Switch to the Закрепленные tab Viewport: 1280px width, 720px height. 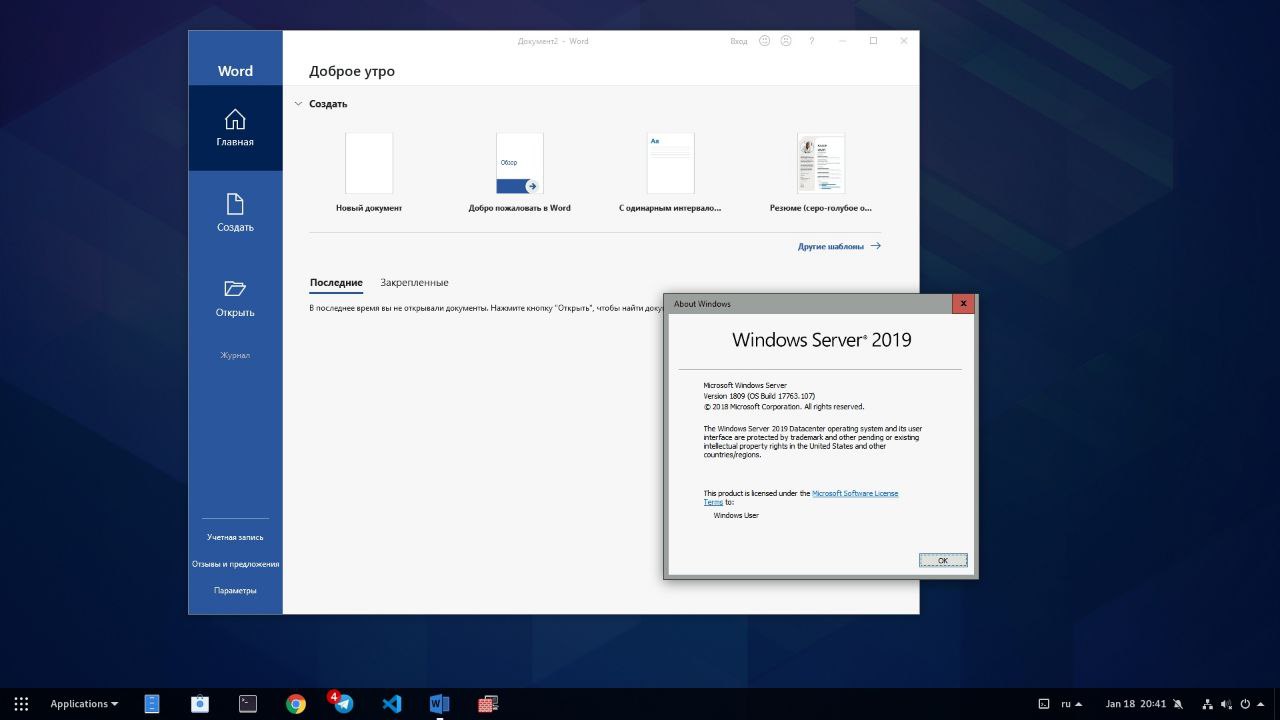(414, 283)
